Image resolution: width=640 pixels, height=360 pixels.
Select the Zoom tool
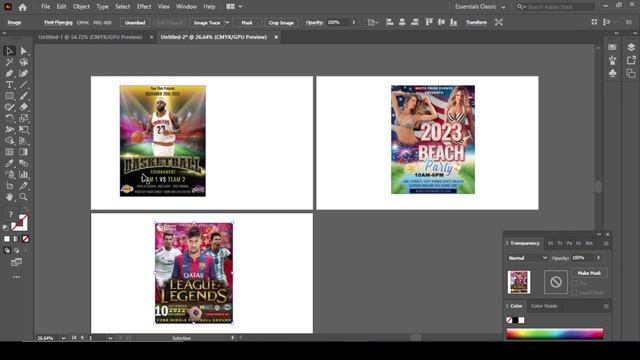(x=24, y=197)
